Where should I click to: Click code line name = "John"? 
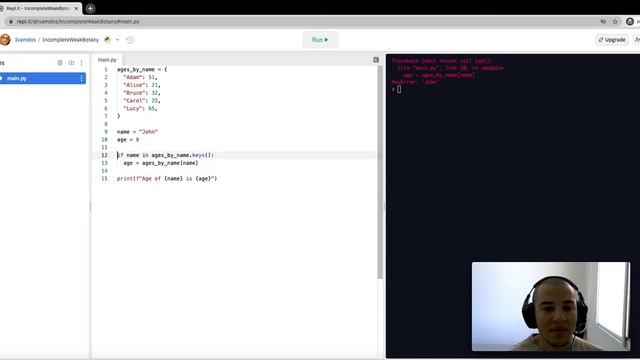137,131
